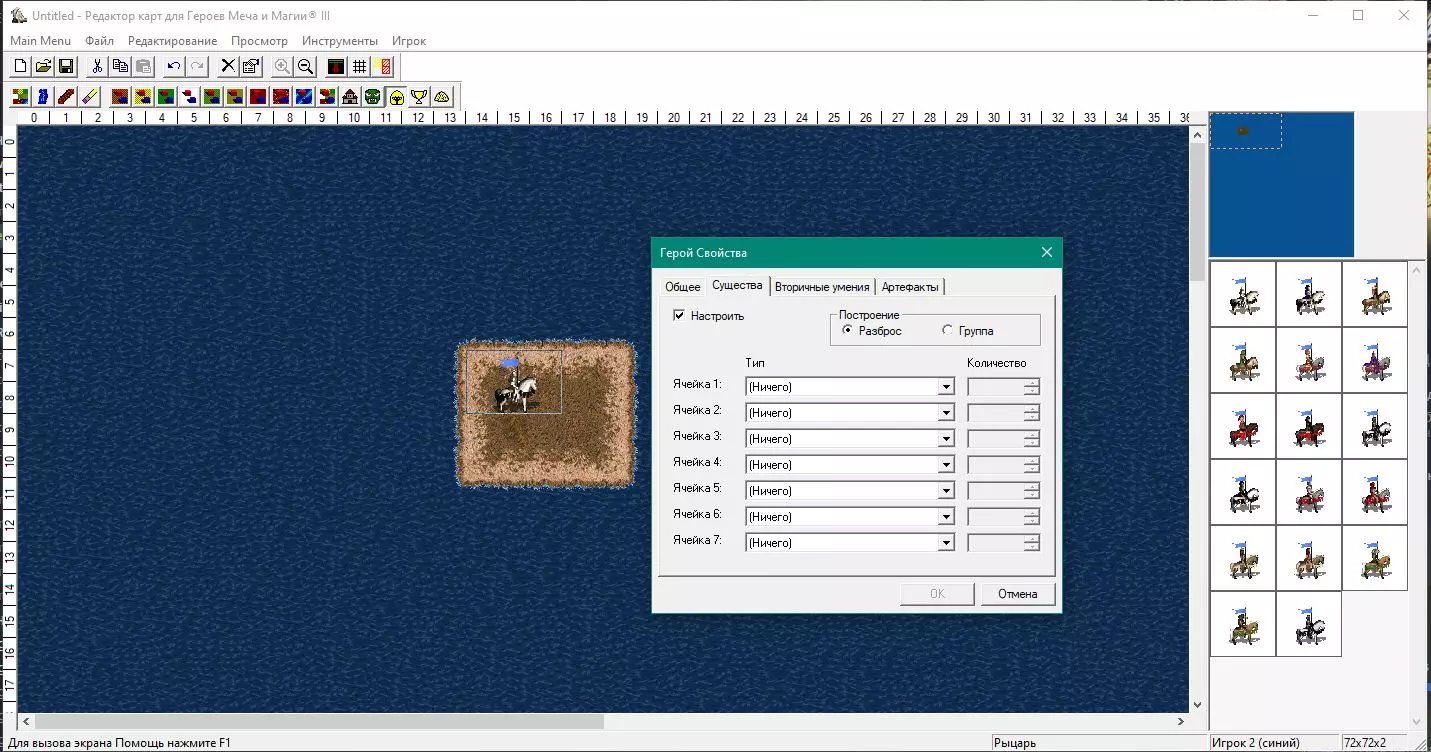Click the Отмена button

(x=1018, y=594)
